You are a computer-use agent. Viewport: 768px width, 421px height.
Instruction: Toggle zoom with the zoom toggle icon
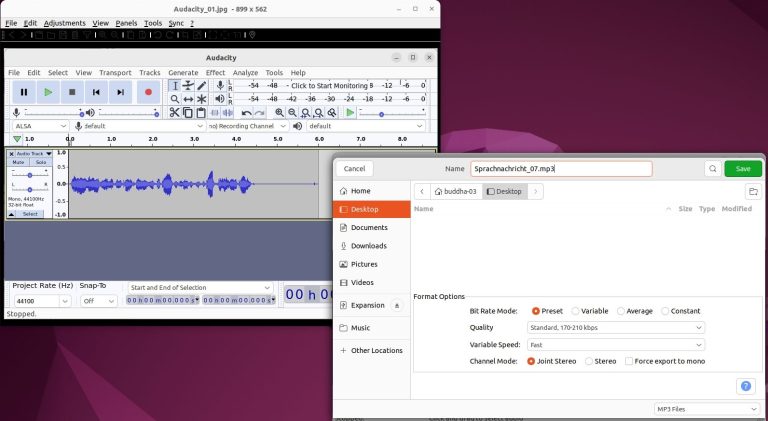pyautogui.click(x=332, y=113)
